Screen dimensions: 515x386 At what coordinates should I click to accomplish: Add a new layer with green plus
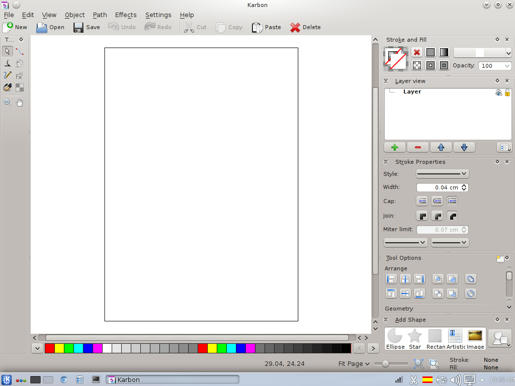(395, 147)
